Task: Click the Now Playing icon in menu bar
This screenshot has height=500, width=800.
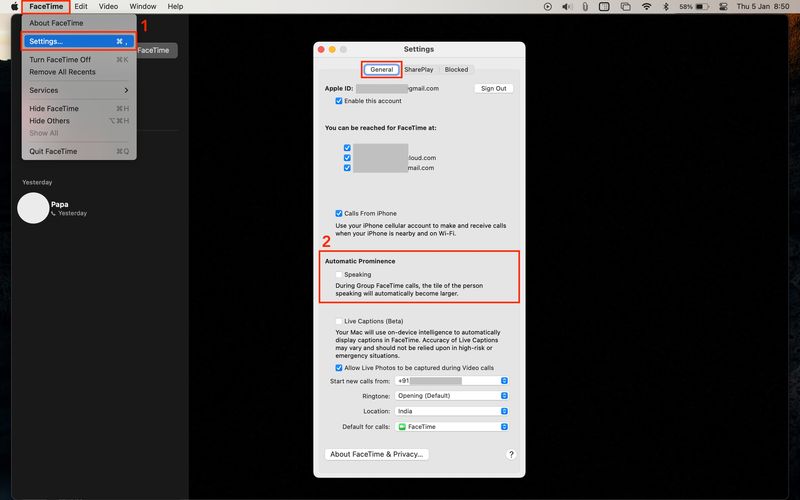Action: click(x=547, y=7)
